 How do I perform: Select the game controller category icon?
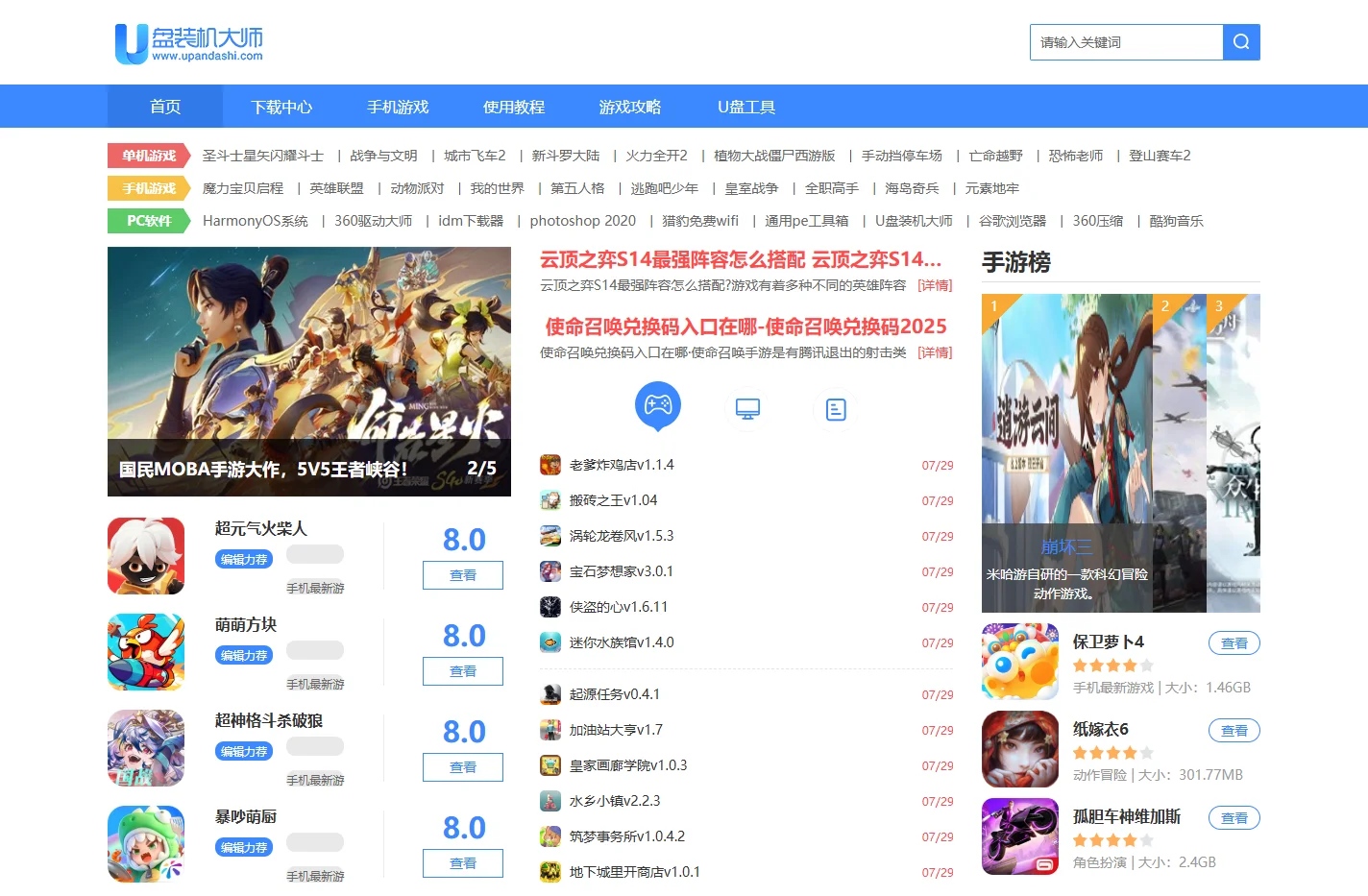point(658,405)
